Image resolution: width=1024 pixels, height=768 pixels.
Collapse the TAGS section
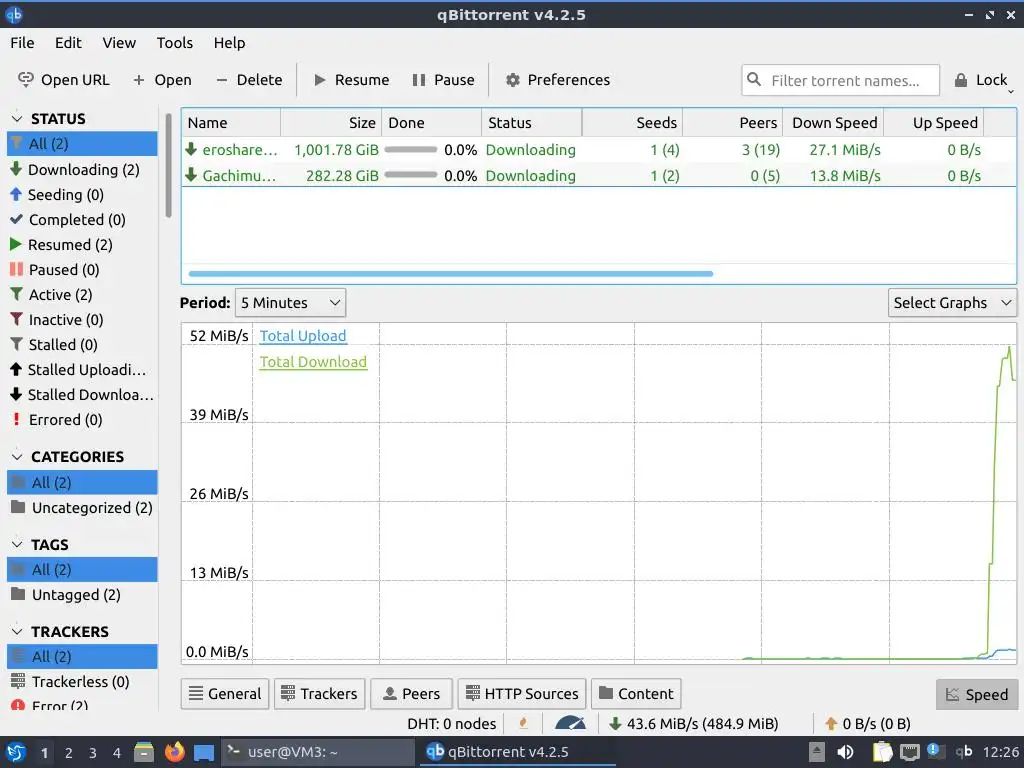point(17,544)
